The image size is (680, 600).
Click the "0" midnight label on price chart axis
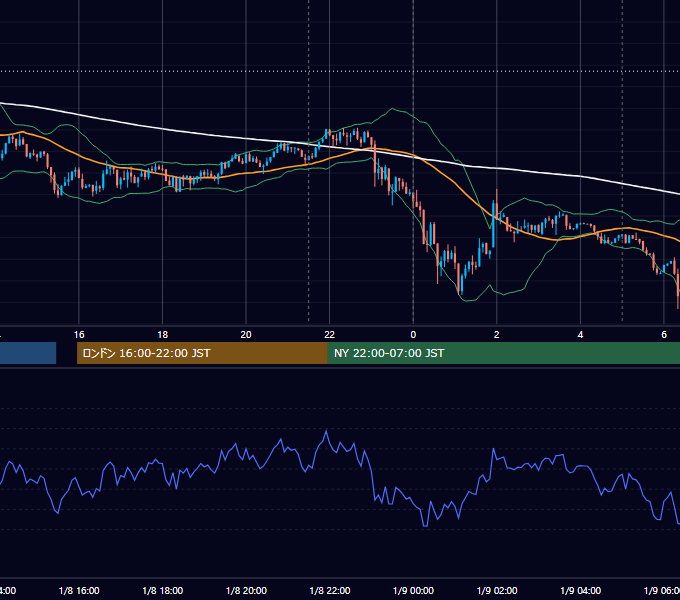coord(413,335)
